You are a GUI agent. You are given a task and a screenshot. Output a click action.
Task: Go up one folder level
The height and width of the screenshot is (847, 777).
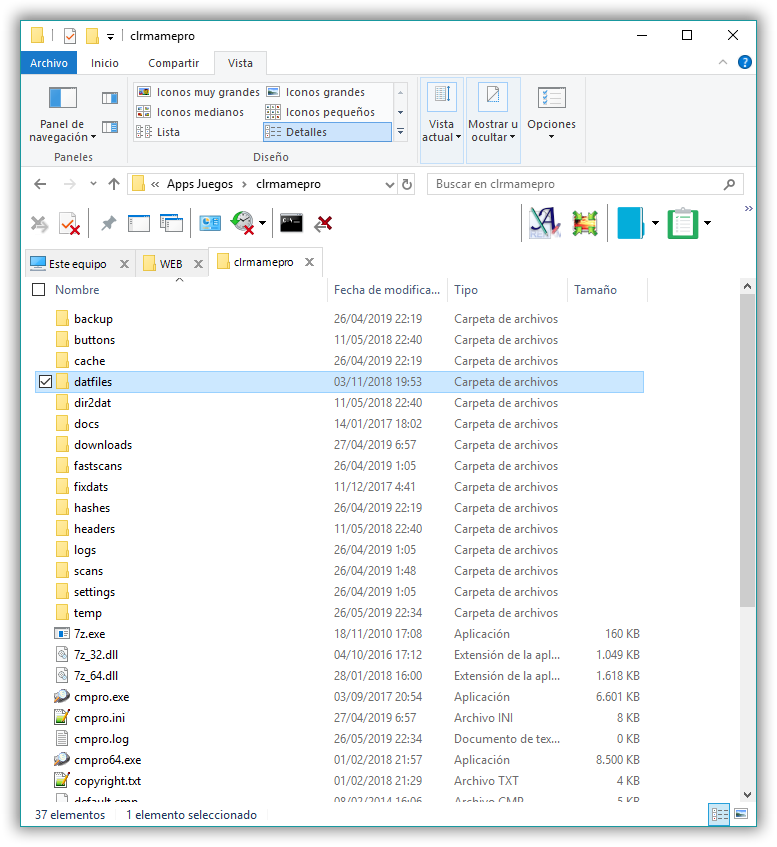[113, 184]
